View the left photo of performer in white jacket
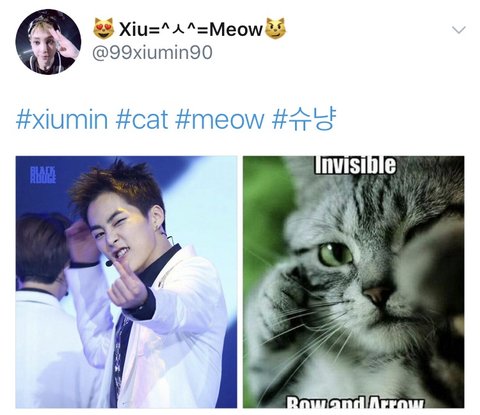Image resolution: width=480 pixels, height=415 pixels. click(126, 282)
